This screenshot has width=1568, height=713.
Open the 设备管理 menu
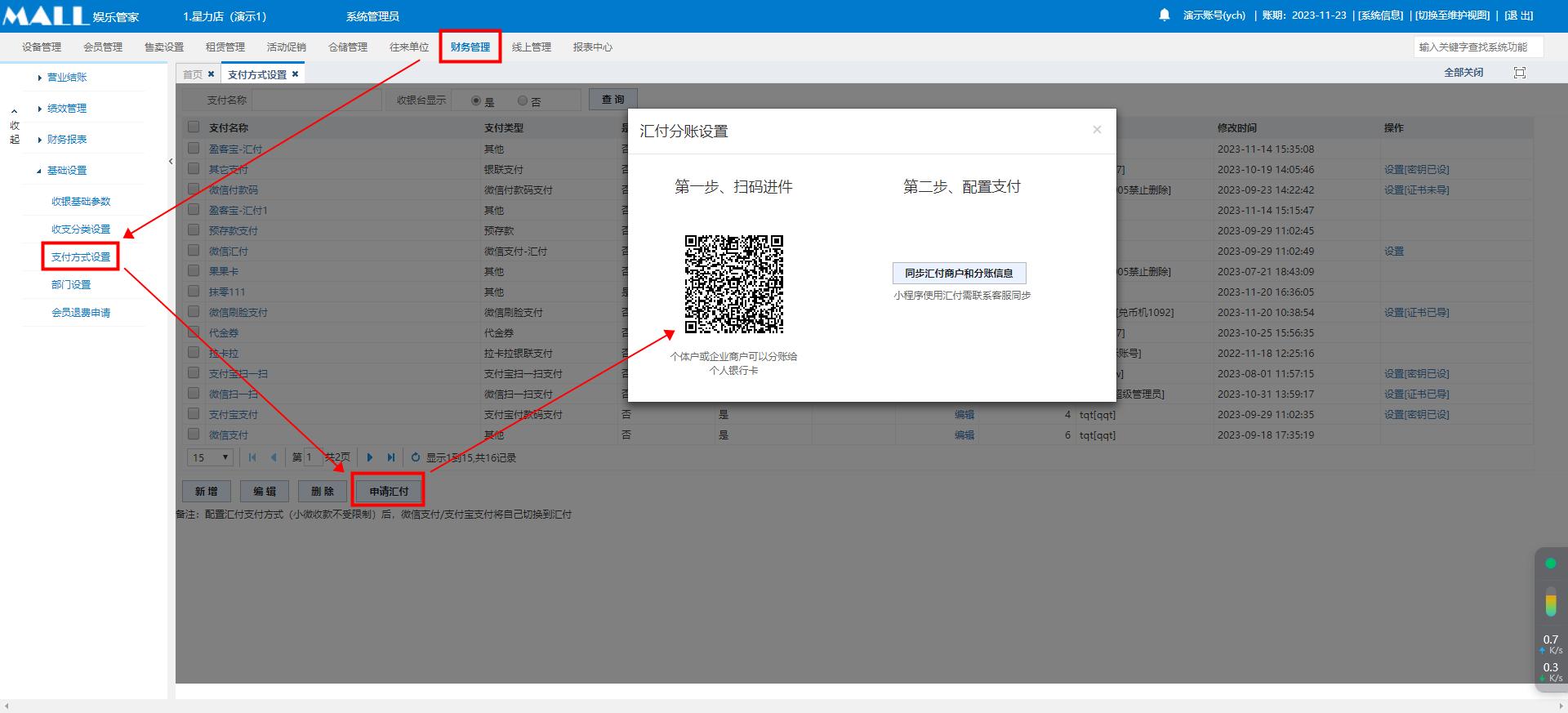click(42, 47)
